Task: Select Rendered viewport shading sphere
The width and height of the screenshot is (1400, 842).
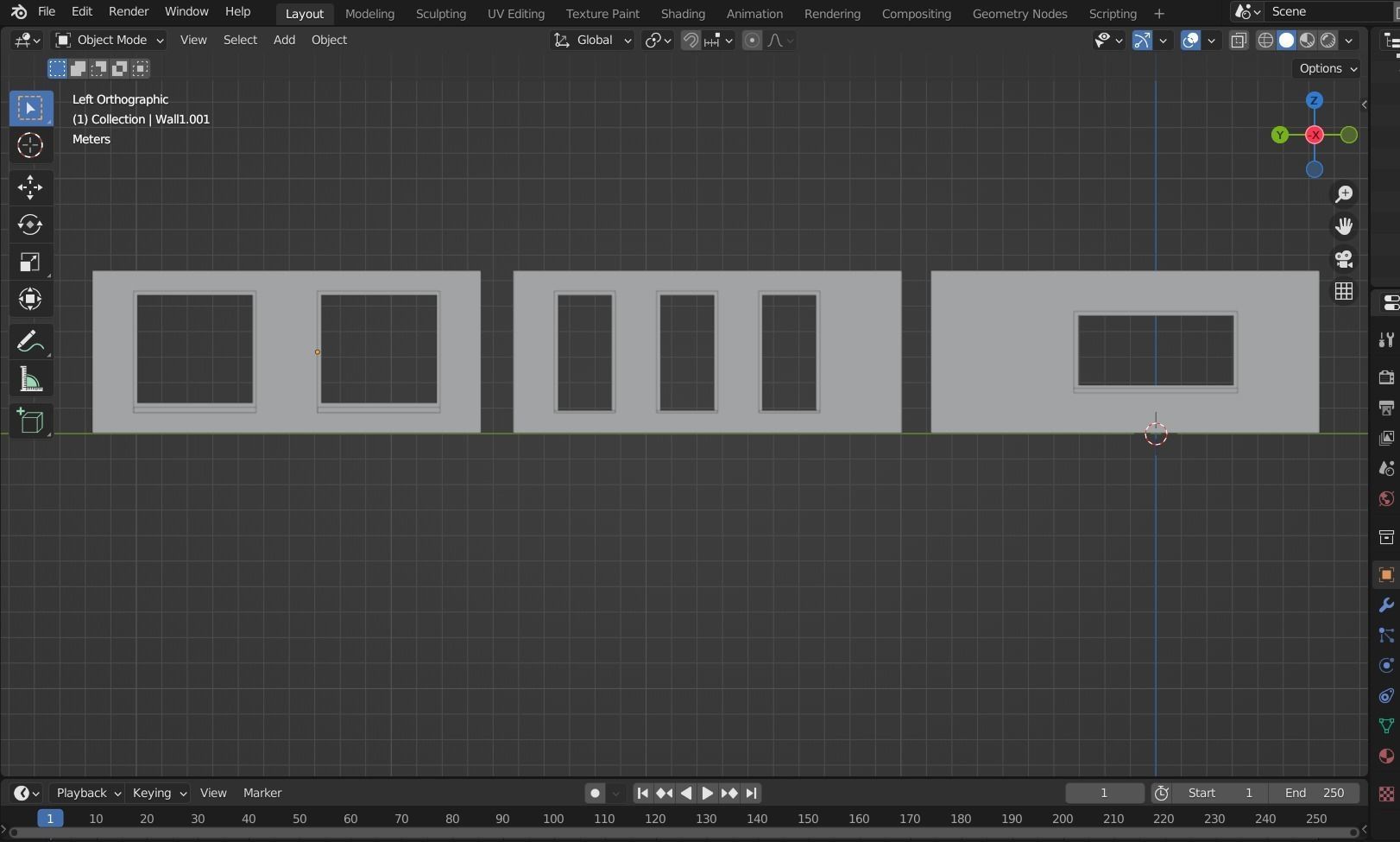Action: tap(1327, 40)
